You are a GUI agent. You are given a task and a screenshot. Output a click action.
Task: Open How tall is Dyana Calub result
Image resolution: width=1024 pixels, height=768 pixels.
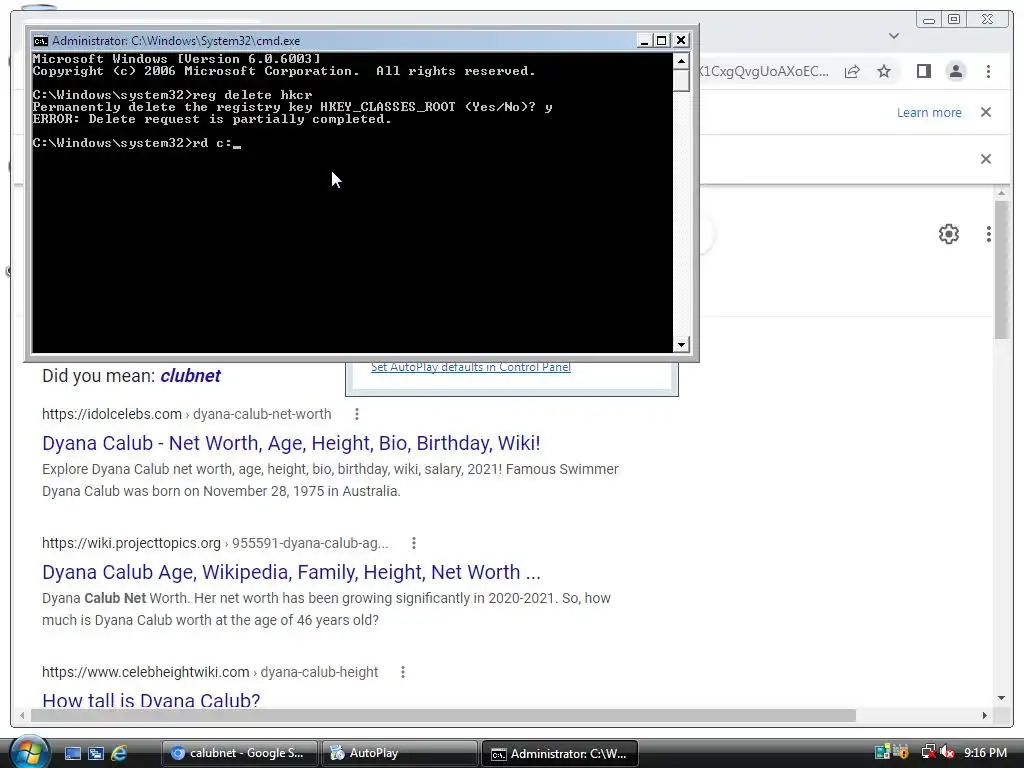[151, 700]
